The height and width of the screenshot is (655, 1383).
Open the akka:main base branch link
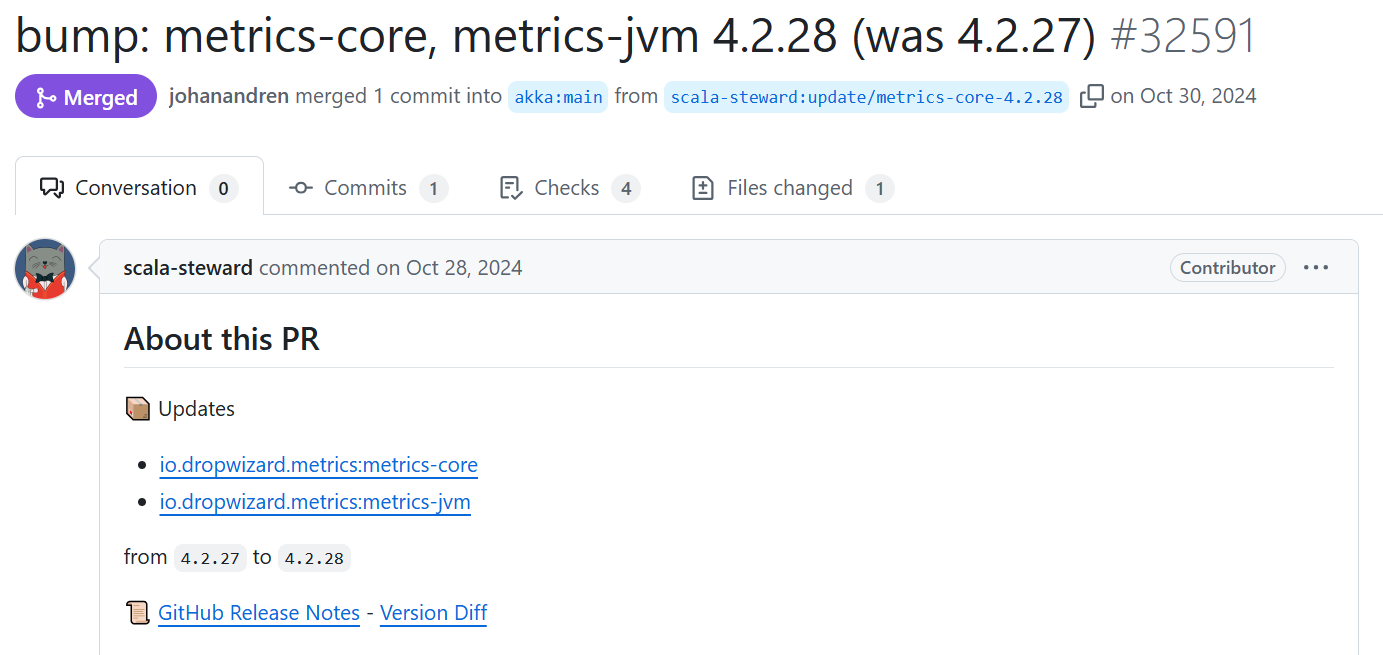pos(558,97)
